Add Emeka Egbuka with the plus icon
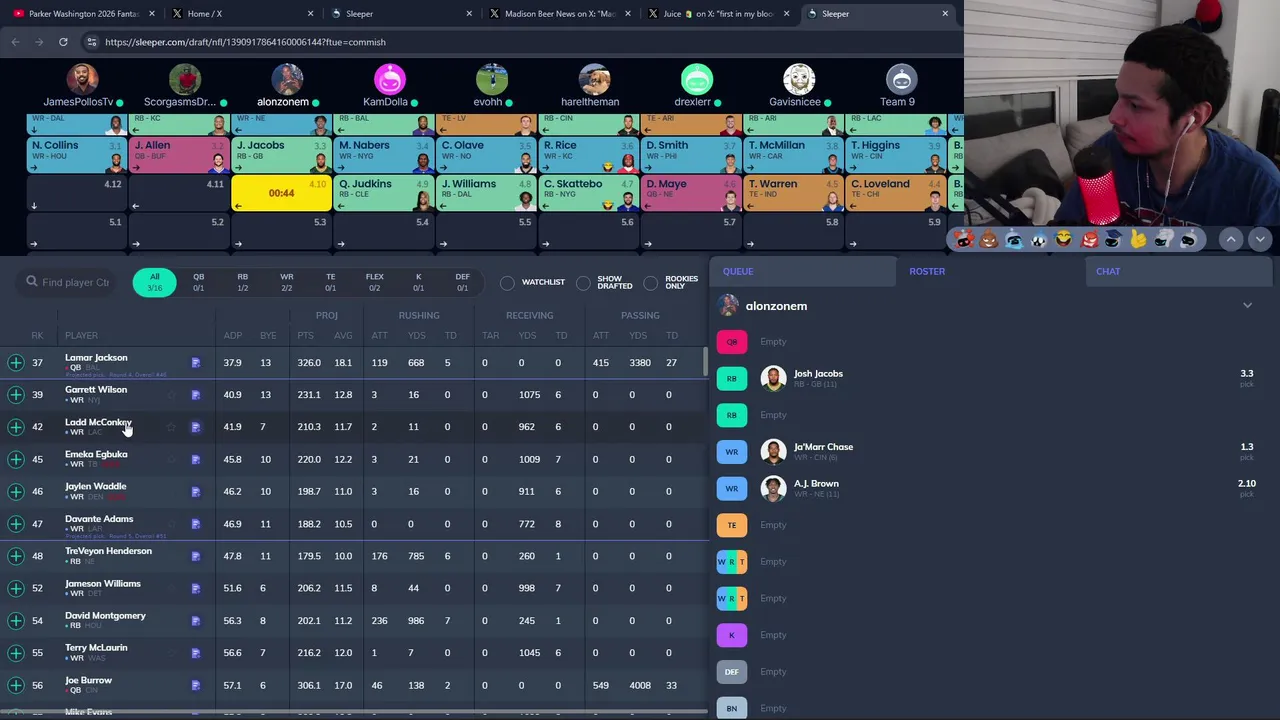Image resolution: width=1280 pixels, height=720 pixels. click(16, 459)
